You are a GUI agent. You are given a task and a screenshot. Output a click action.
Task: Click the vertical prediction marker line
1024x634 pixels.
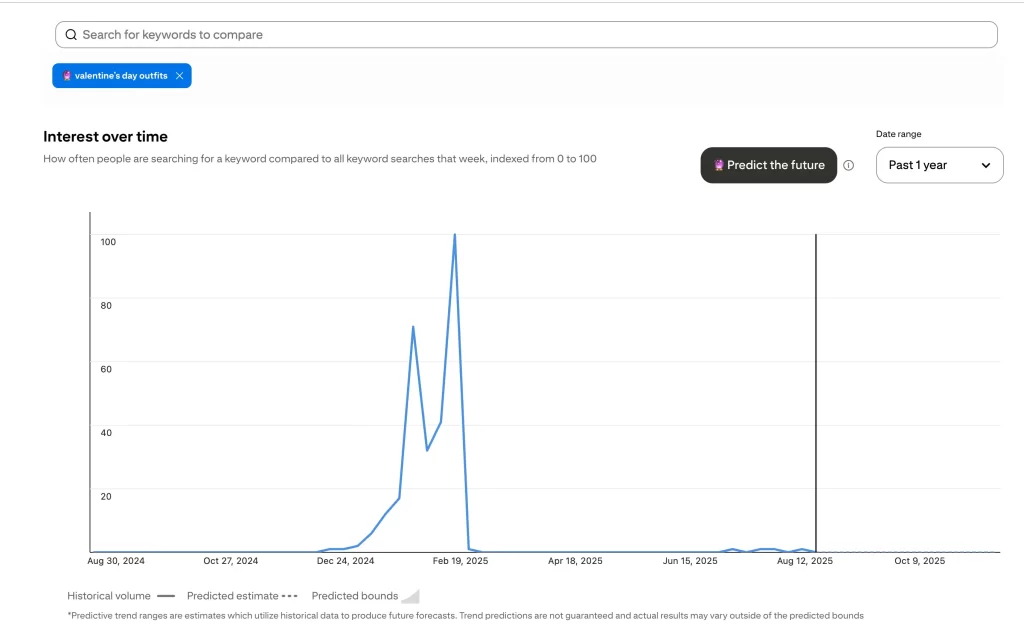click(x=816, y=393)
